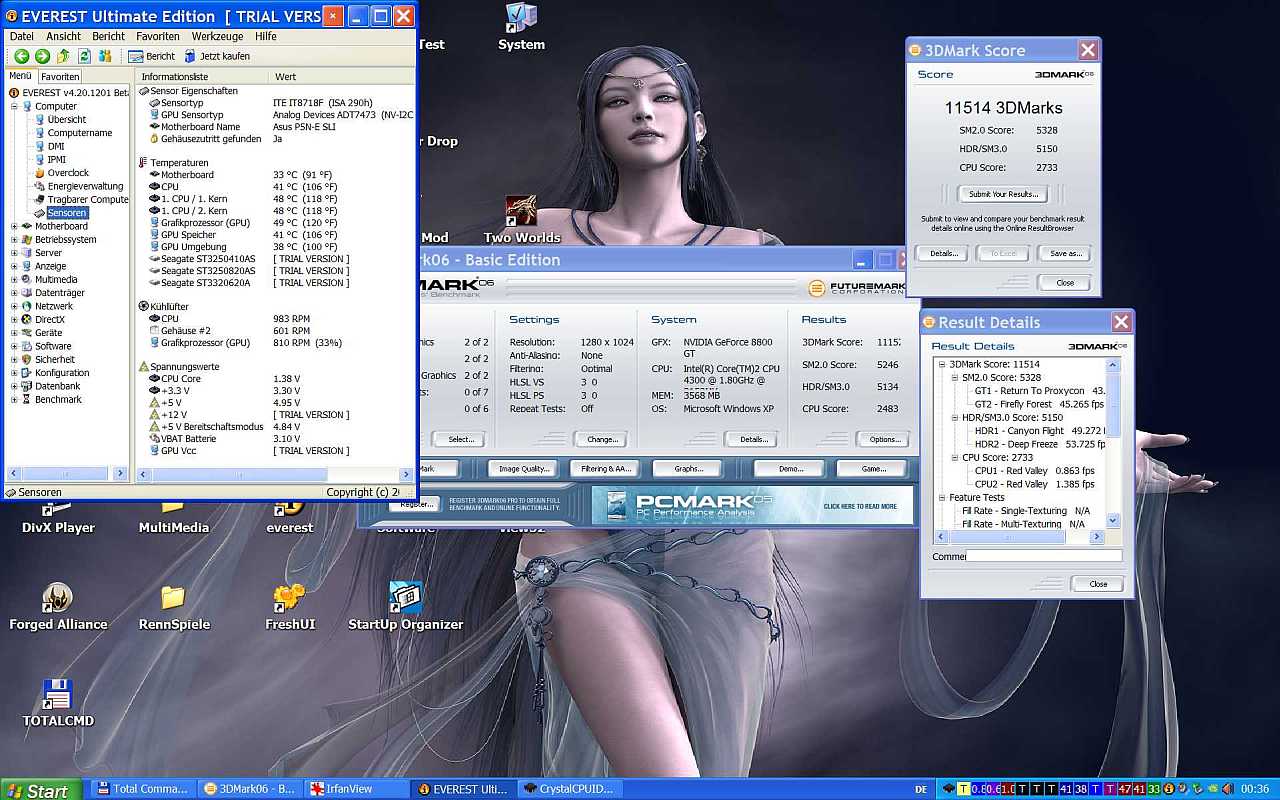Select Übersicht in the EVEREST tree

point(66,119)
